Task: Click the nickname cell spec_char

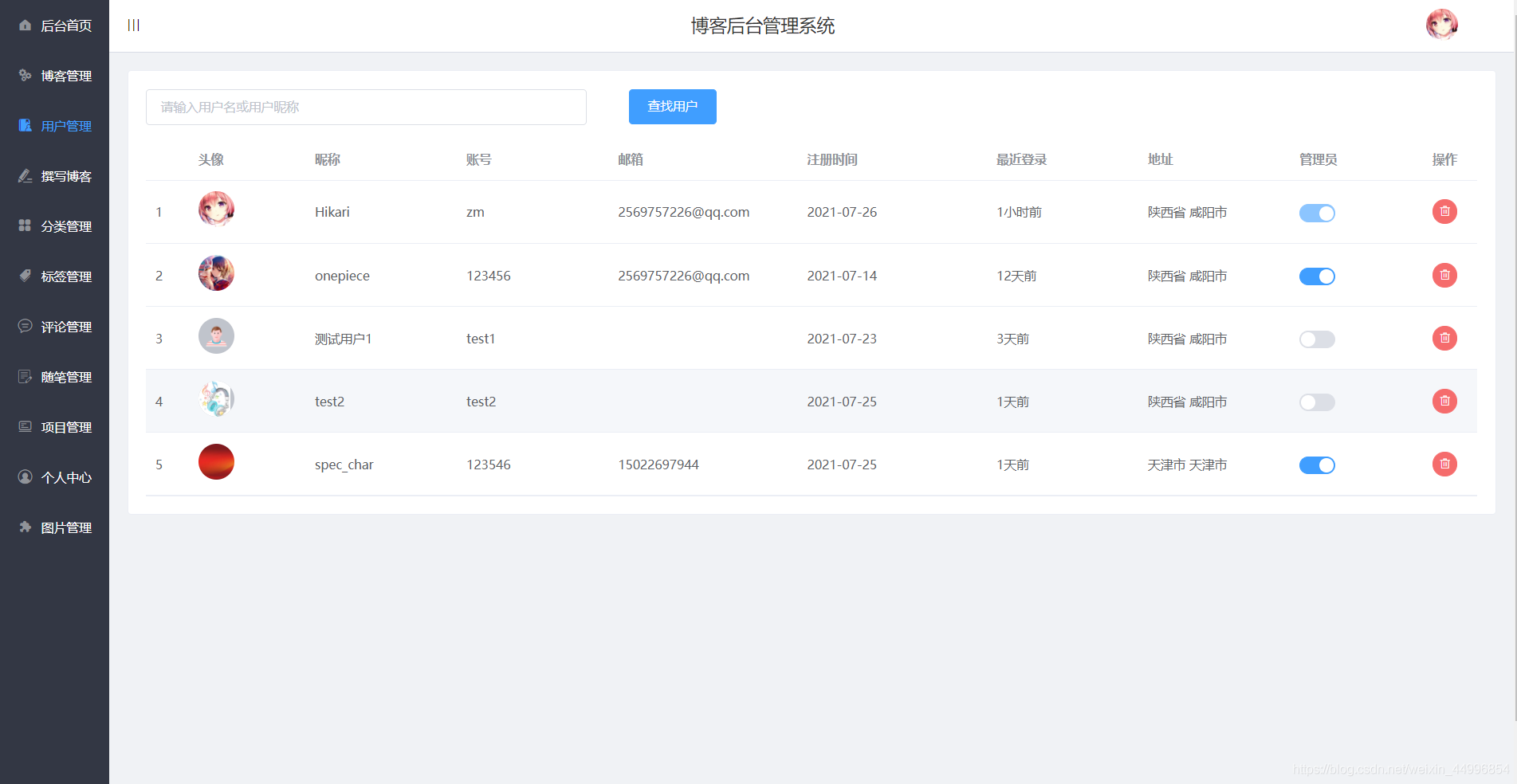Action: coord(344,465)
